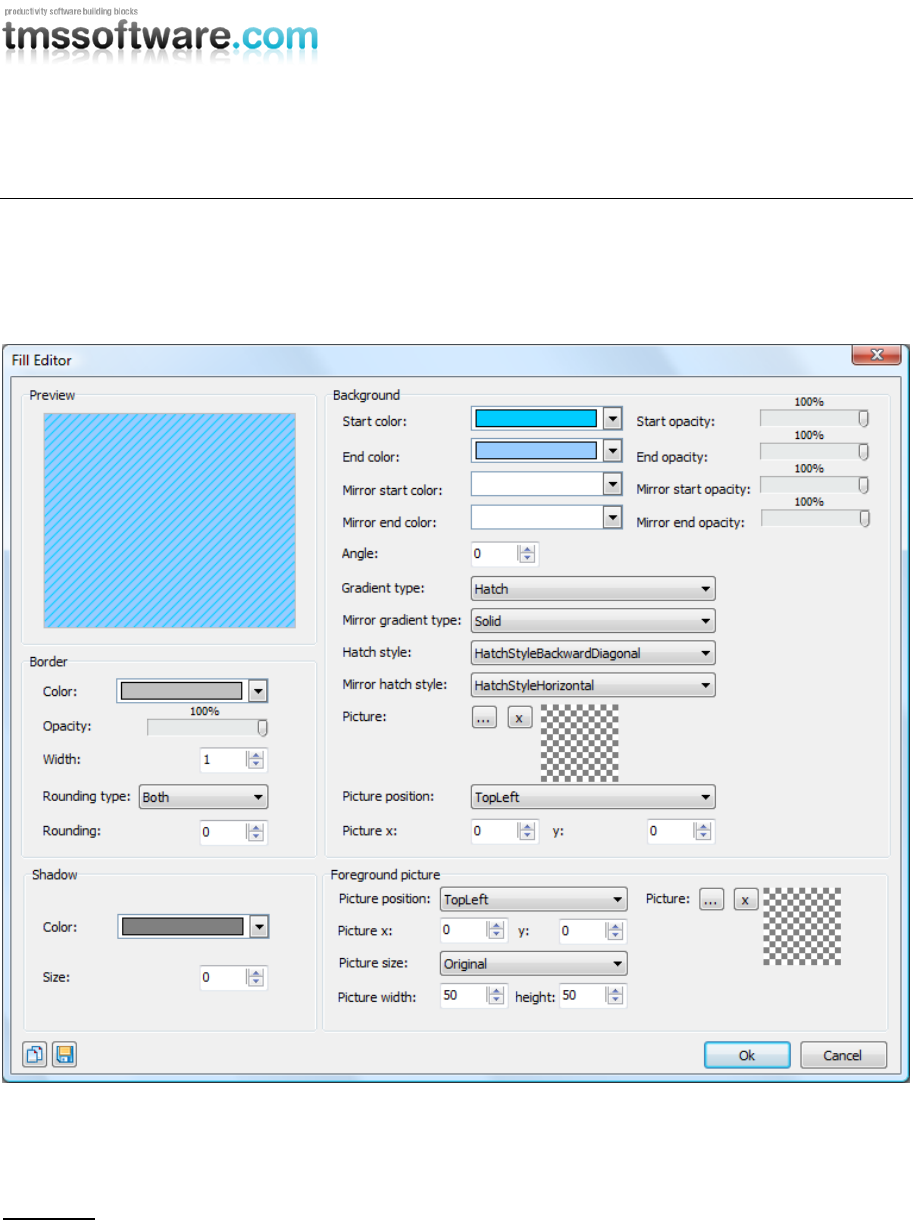The width and height of the screenshot is (913, 1220).
Task: Click the border Opacity slider handle
Action: click(x=263, y=728)
